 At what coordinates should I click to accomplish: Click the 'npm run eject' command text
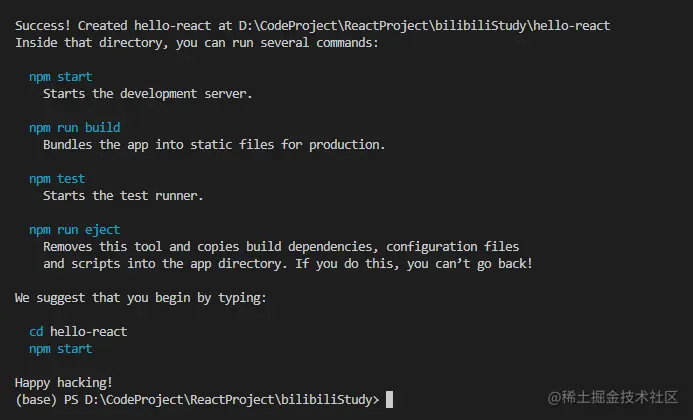[x=74, y=230]
